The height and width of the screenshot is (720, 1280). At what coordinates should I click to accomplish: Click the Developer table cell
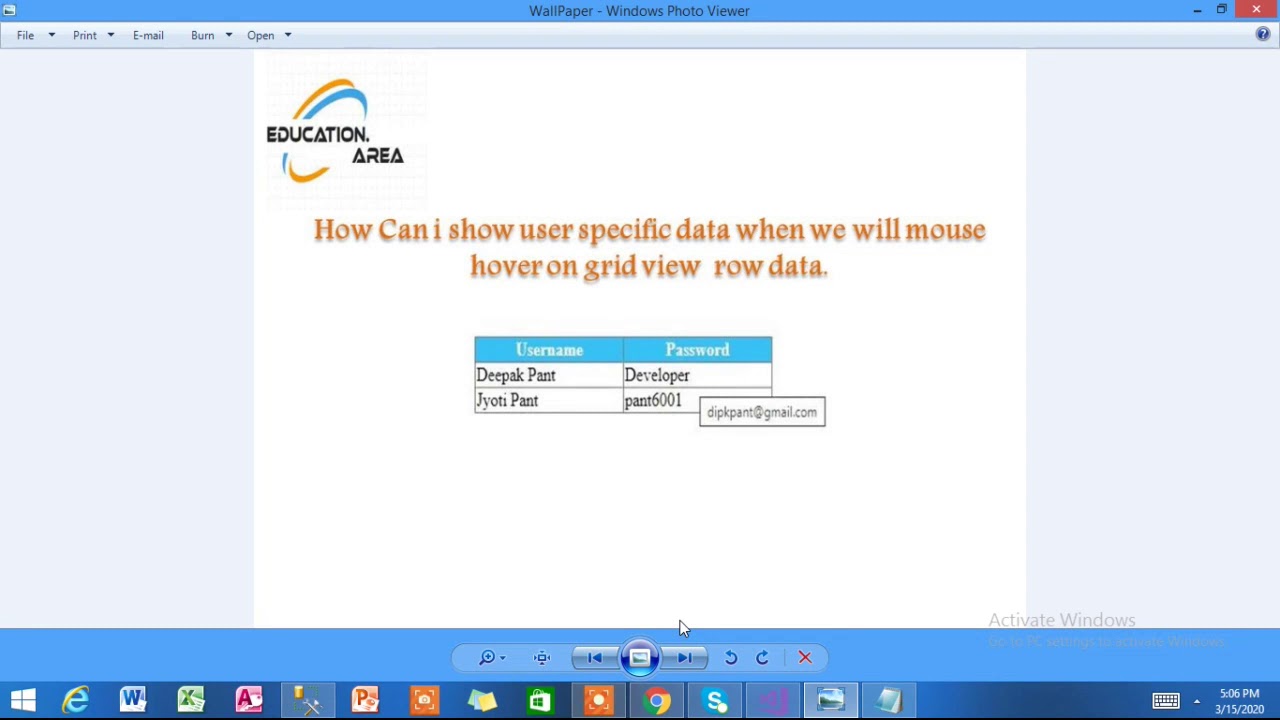click(x=697, y=375)
